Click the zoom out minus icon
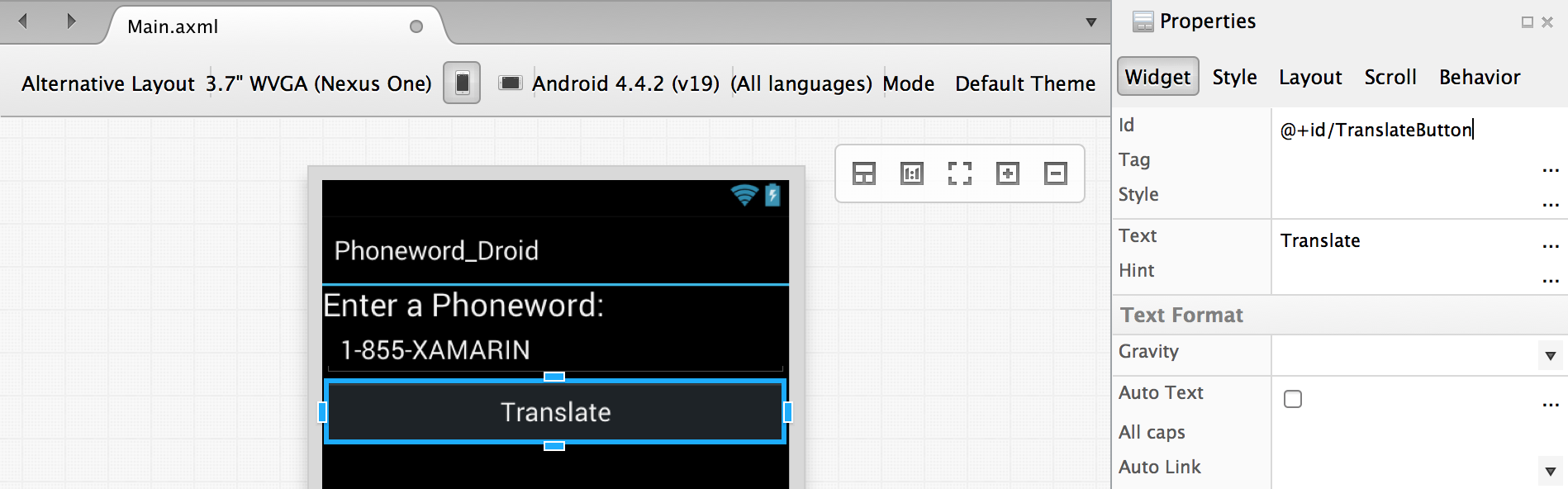 point(1056,173)
